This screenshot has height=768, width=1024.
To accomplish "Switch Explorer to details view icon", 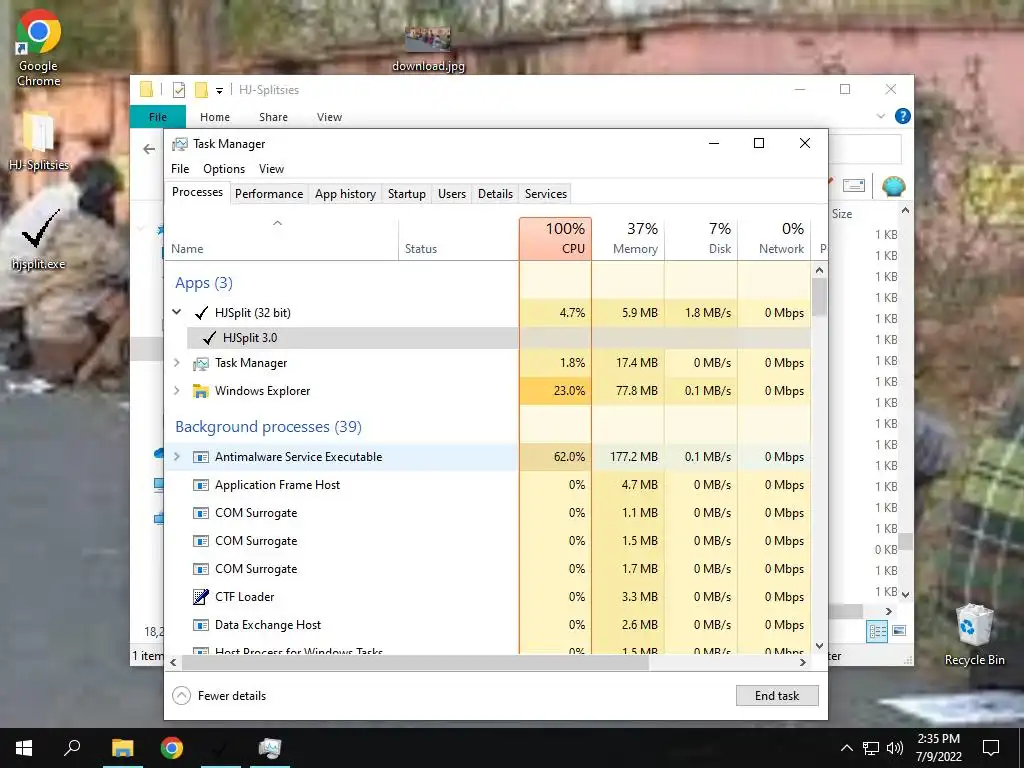I will pos(877,631).
